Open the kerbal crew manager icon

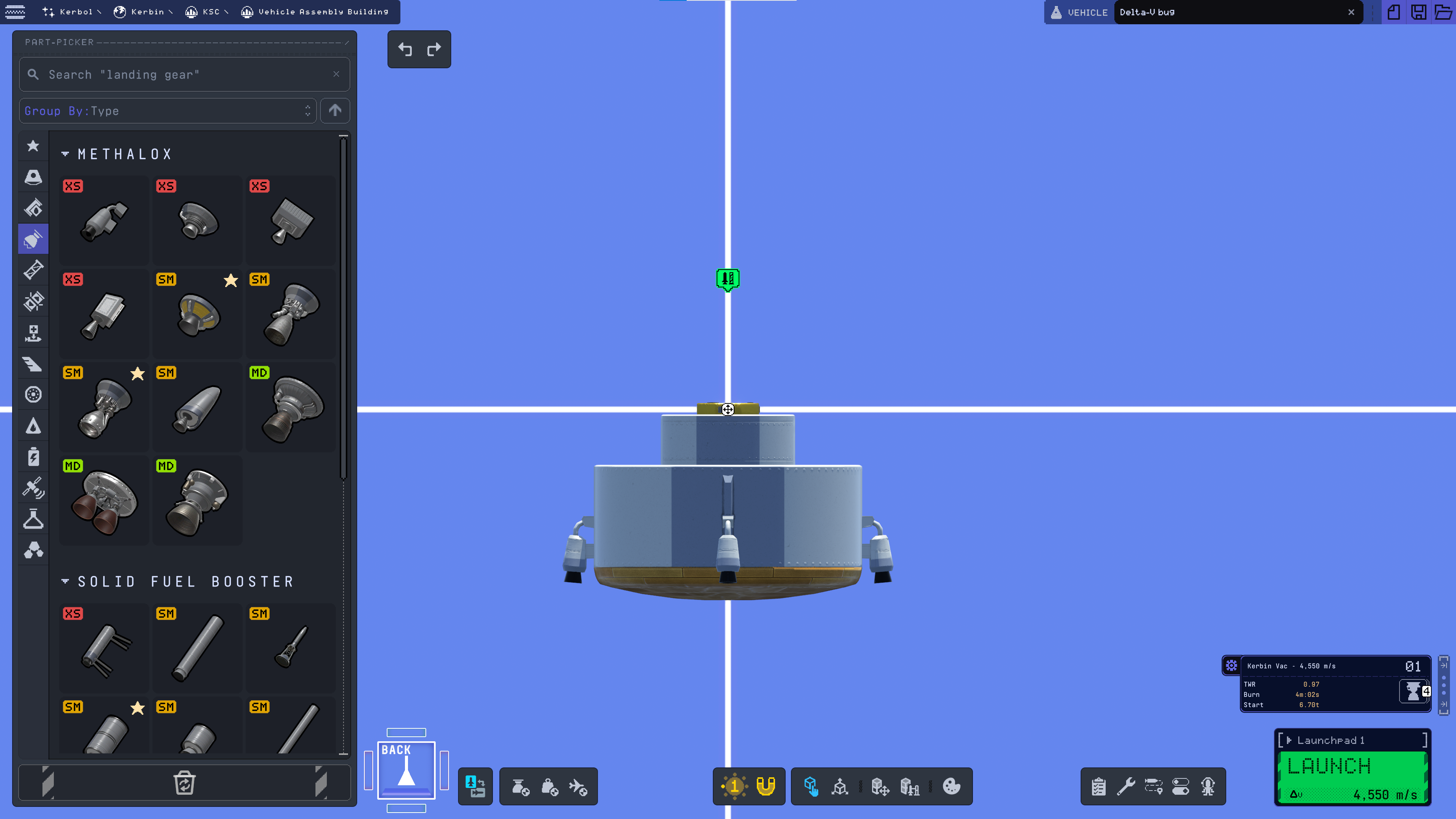pos(1208,786)
